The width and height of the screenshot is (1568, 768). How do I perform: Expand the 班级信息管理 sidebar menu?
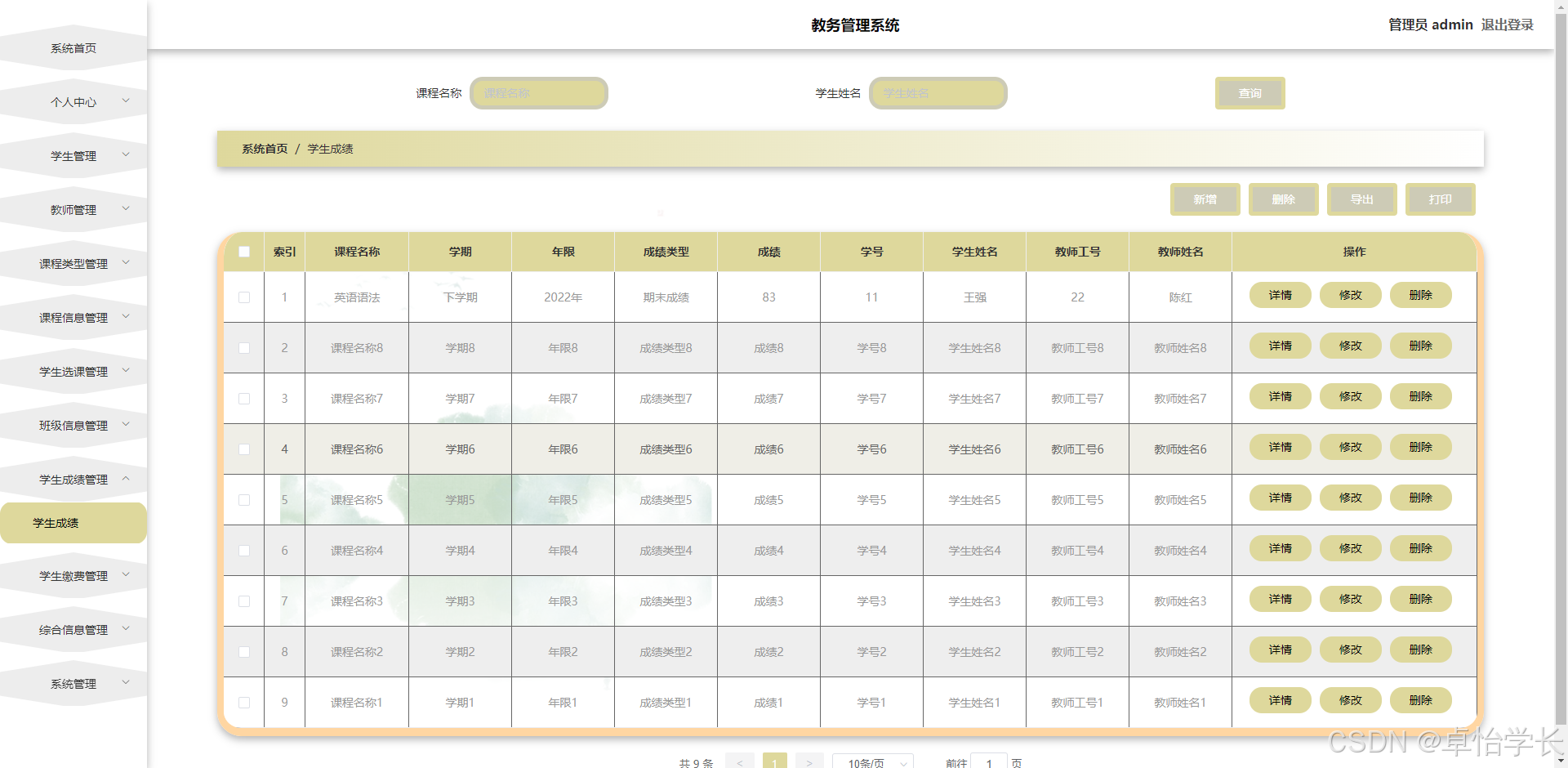(73, 426)
